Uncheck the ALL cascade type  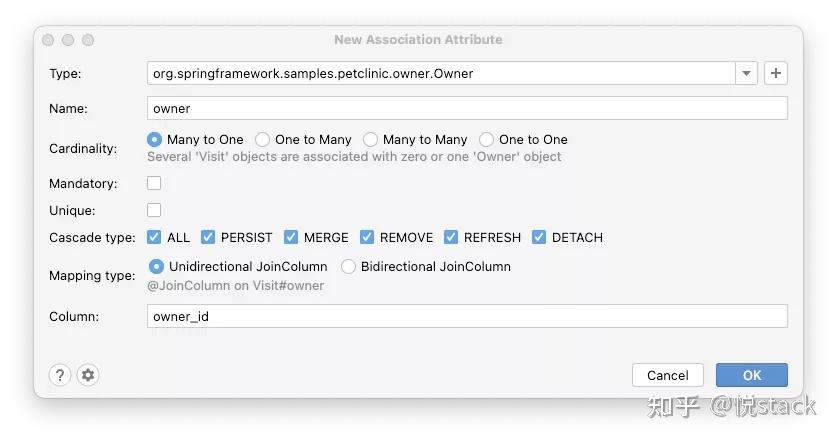(x=154, y=237)
